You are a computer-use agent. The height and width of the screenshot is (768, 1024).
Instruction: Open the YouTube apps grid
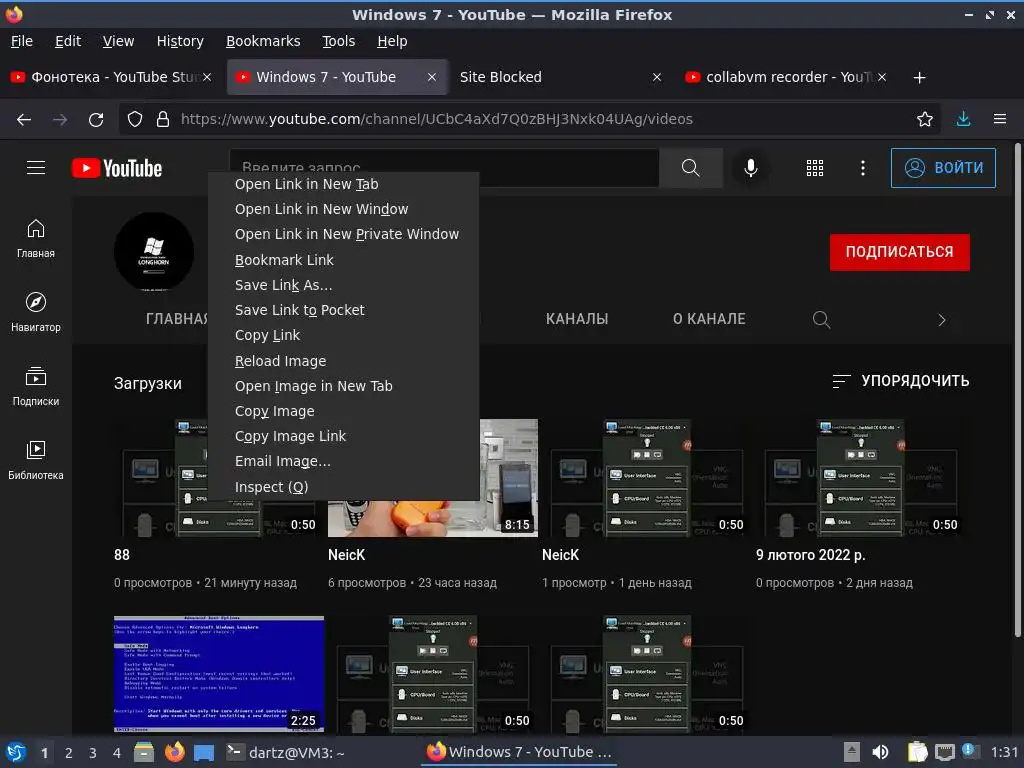coord(814,168)
